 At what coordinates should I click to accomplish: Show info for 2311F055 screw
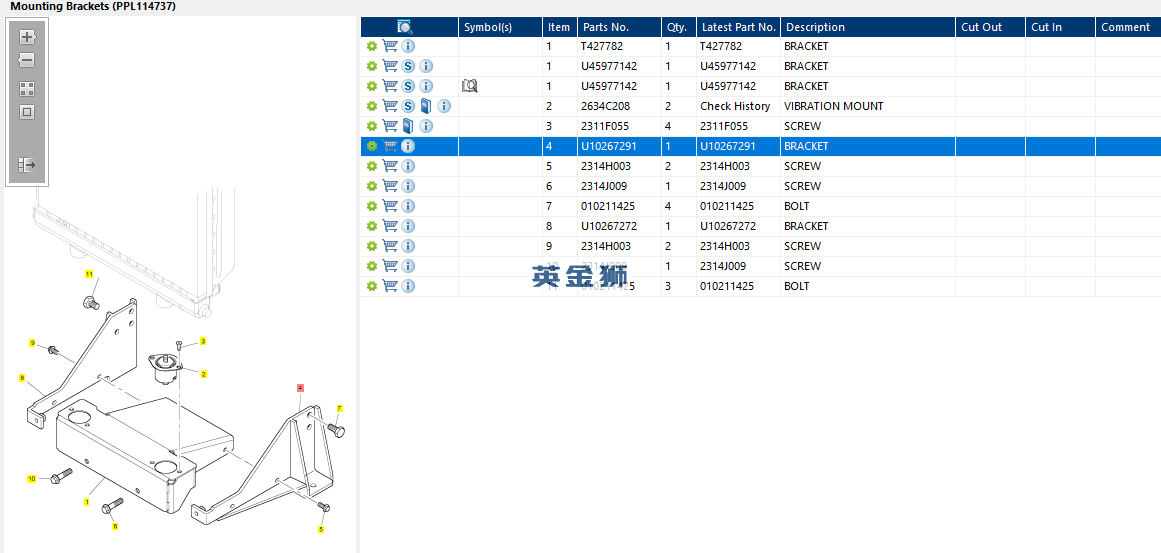(426, 126)
